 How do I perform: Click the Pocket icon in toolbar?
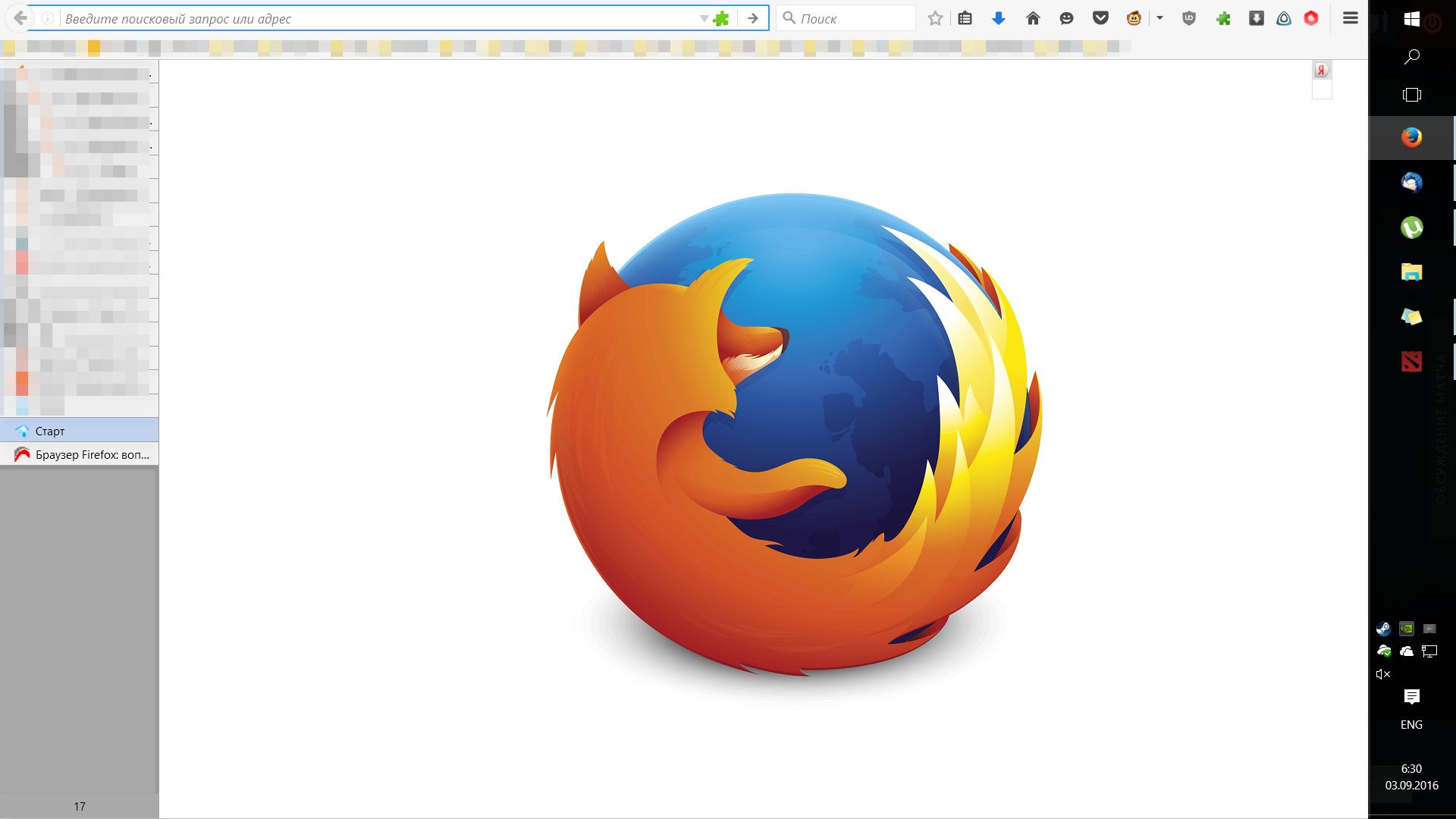(x=1100, y=18)
